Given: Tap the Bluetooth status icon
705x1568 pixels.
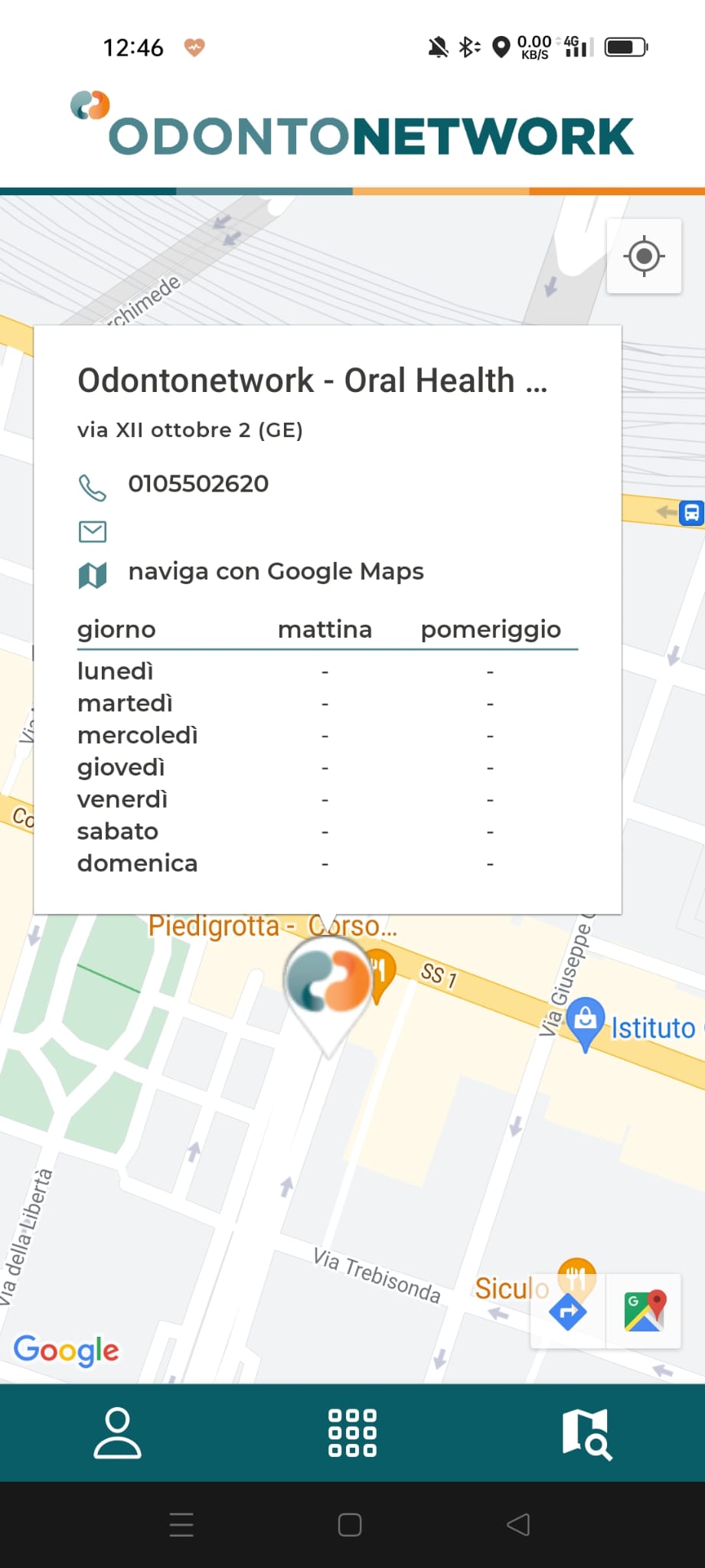Looking at the screenshot, I should tap(469, 47).
